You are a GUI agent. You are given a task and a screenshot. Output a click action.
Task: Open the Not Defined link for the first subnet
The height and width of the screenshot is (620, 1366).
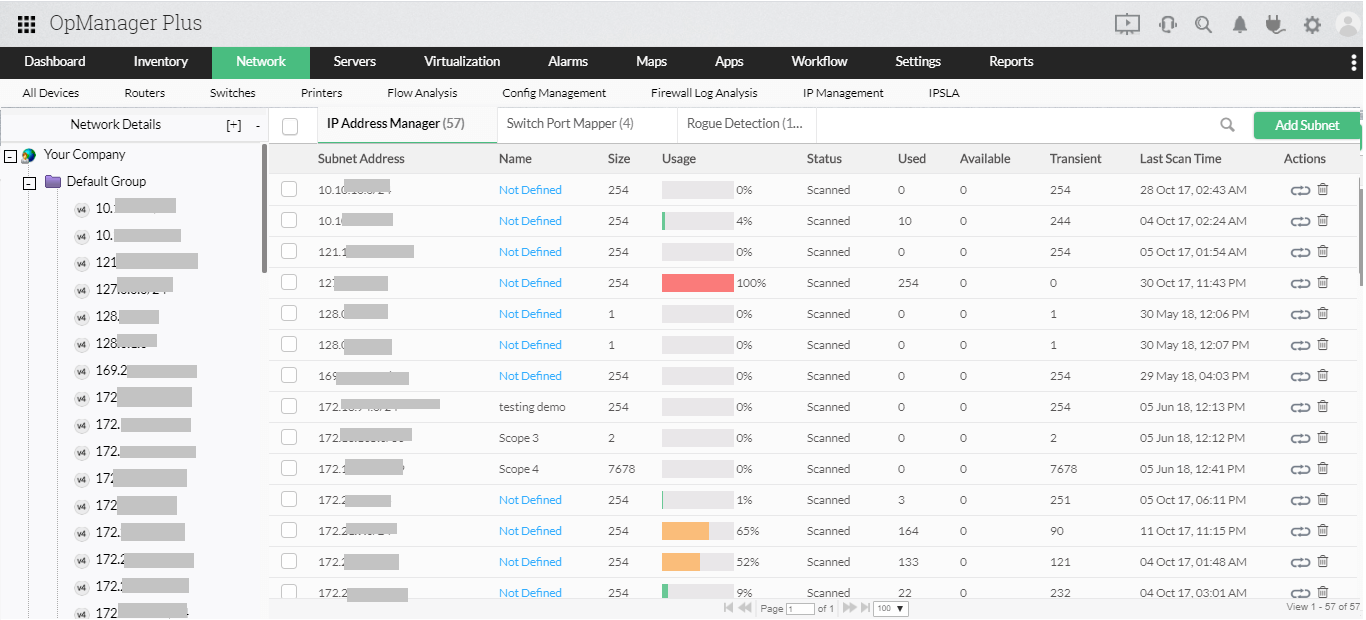pos(530,189)
